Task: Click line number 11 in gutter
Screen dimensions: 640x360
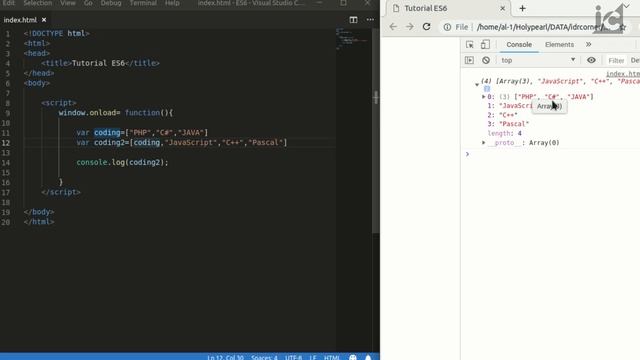Action: [6, 133]
